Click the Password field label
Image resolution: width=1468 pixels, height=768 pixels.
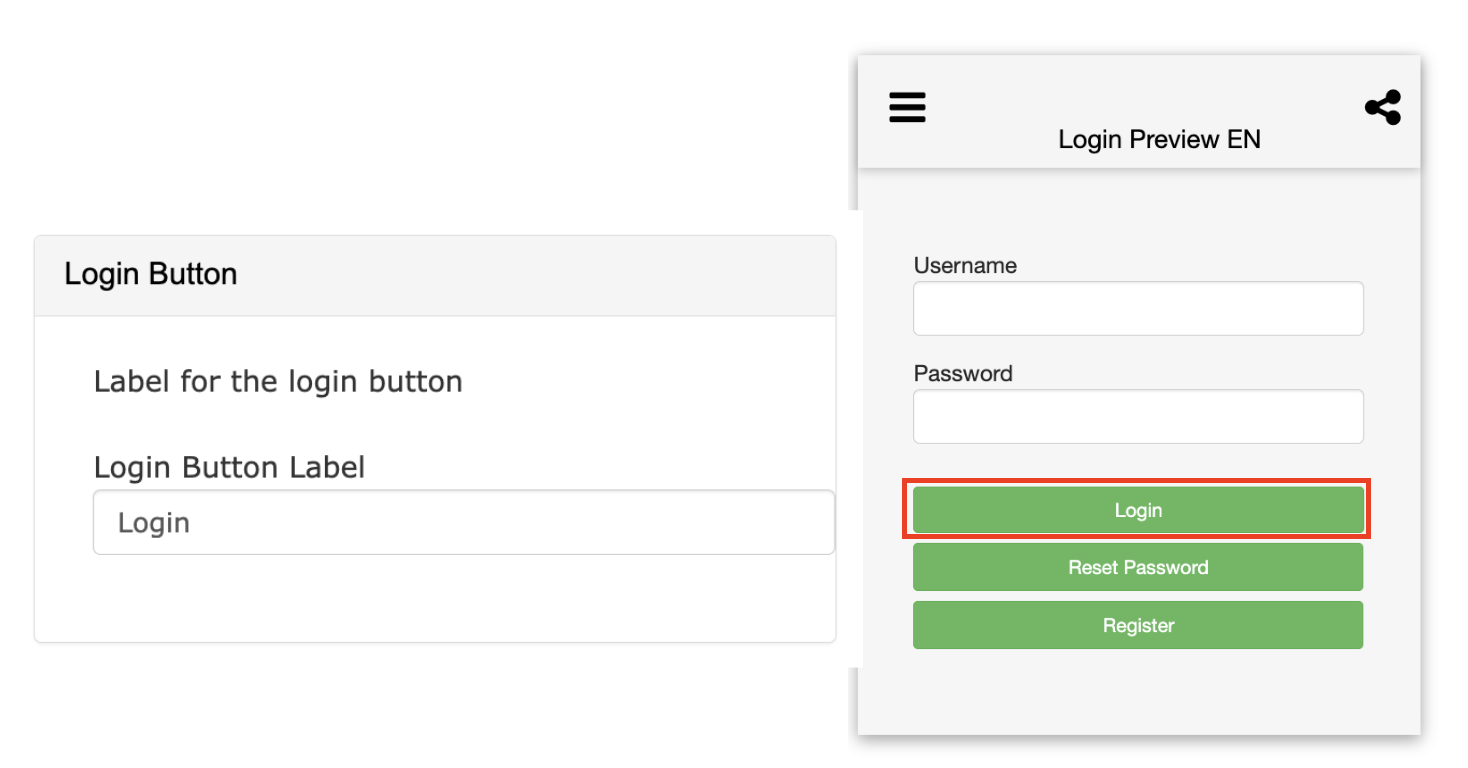click(x=963, y=373)
